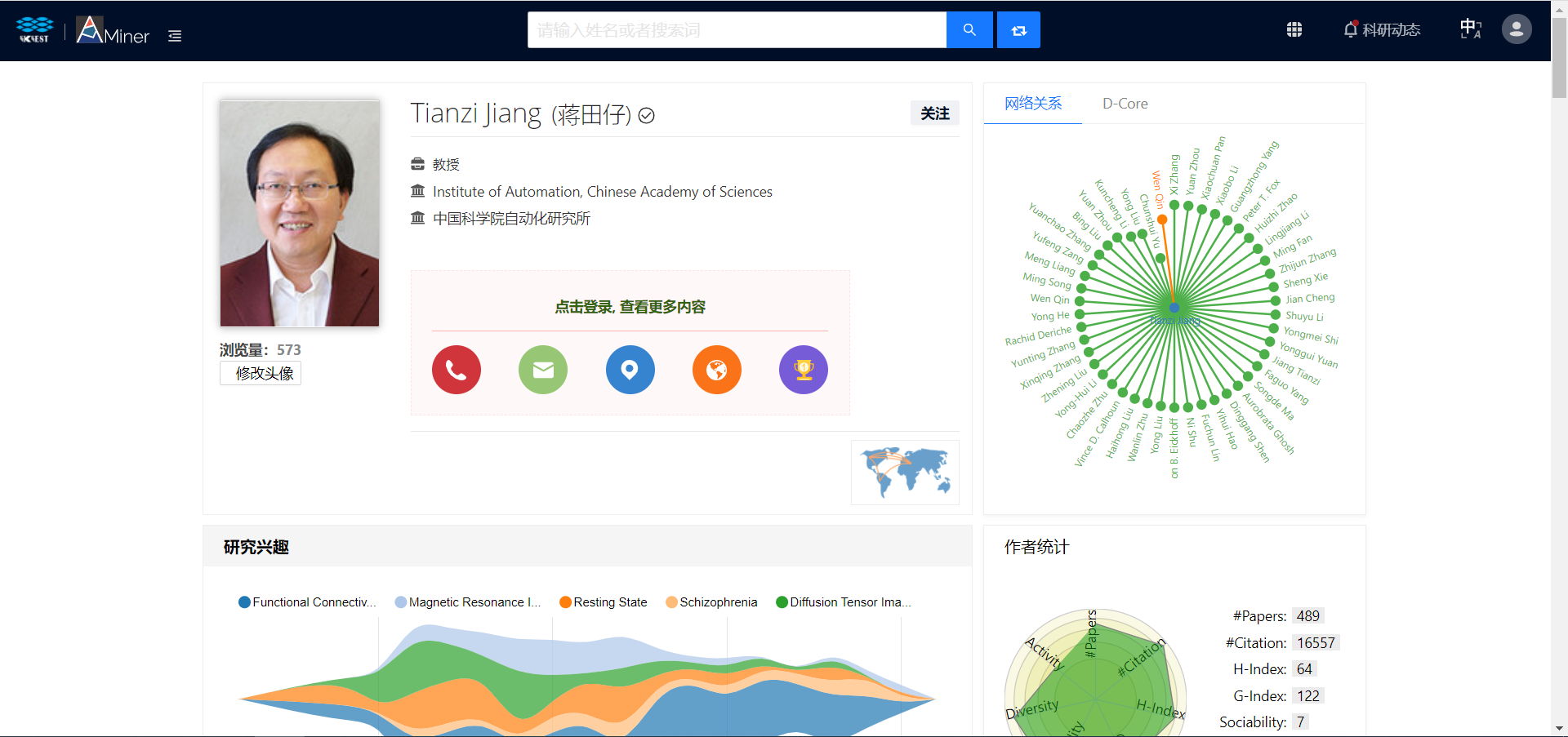The height and width of the screenshot is (737, 1568).
Task: Select the 网络关系 tab
Action: (1032, 104)
